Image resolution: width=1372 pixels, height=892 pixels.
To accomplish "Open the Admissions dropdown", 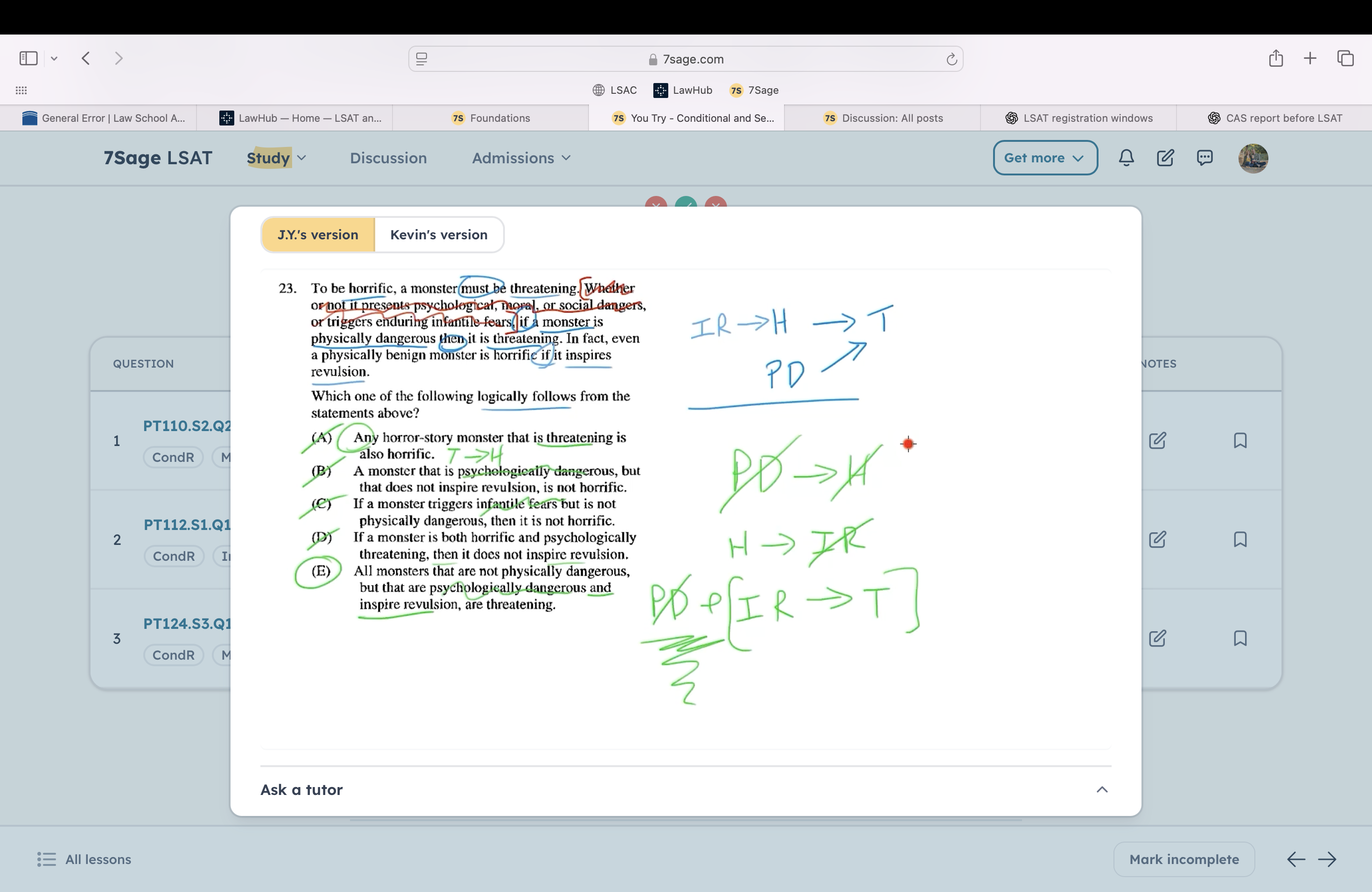I will pyautogui.click(x=520, y=158).
